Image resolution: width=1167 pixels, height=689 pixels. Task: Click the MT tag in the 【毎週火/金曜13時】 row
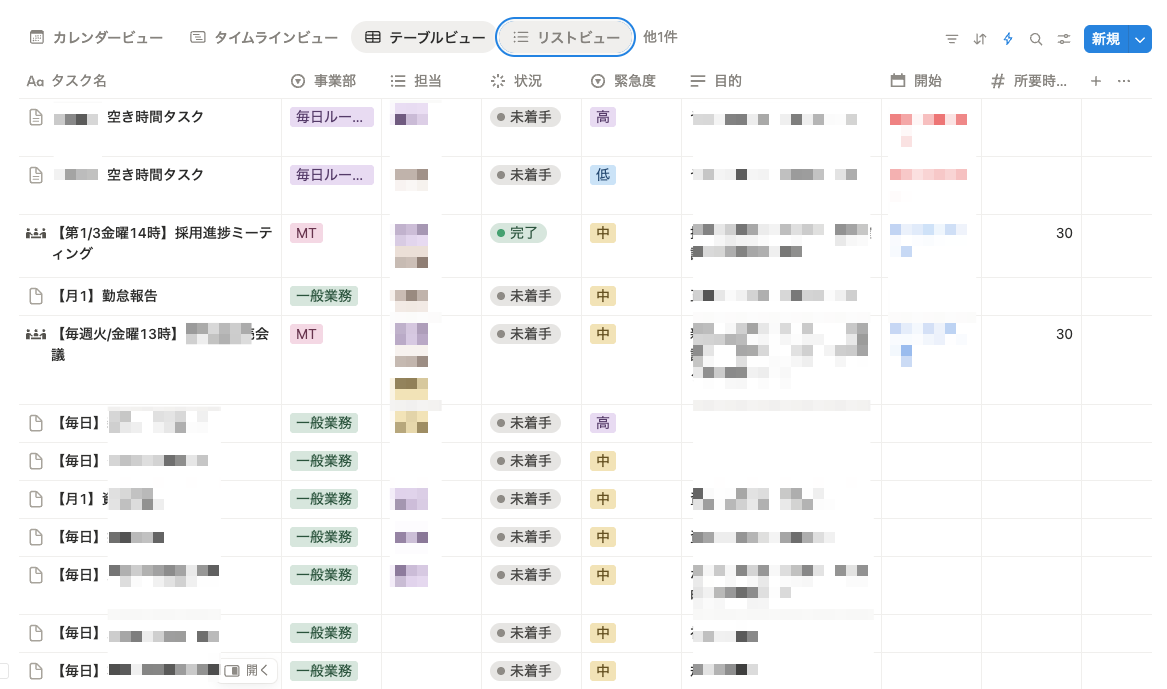(306, 335)
